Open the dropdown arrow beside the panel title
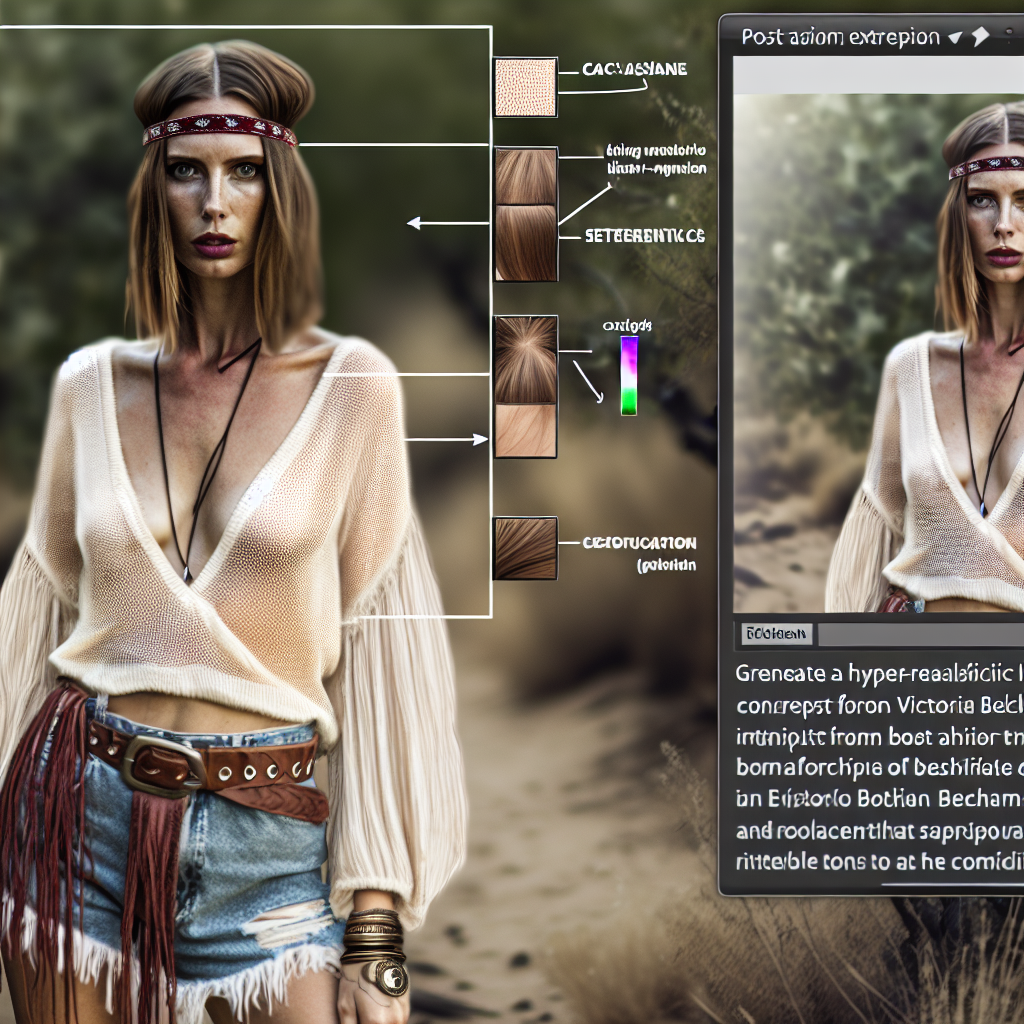The width and height of the screenshot is (1024, 1024). [955, 38]
